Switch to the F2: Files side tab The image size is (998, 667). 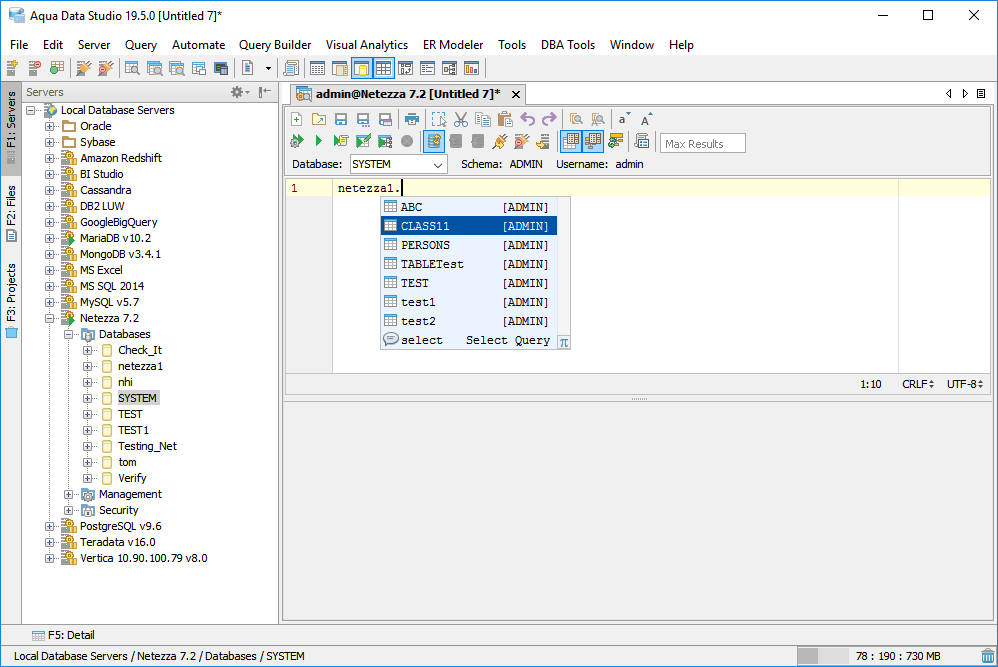[x=11, y=213]
